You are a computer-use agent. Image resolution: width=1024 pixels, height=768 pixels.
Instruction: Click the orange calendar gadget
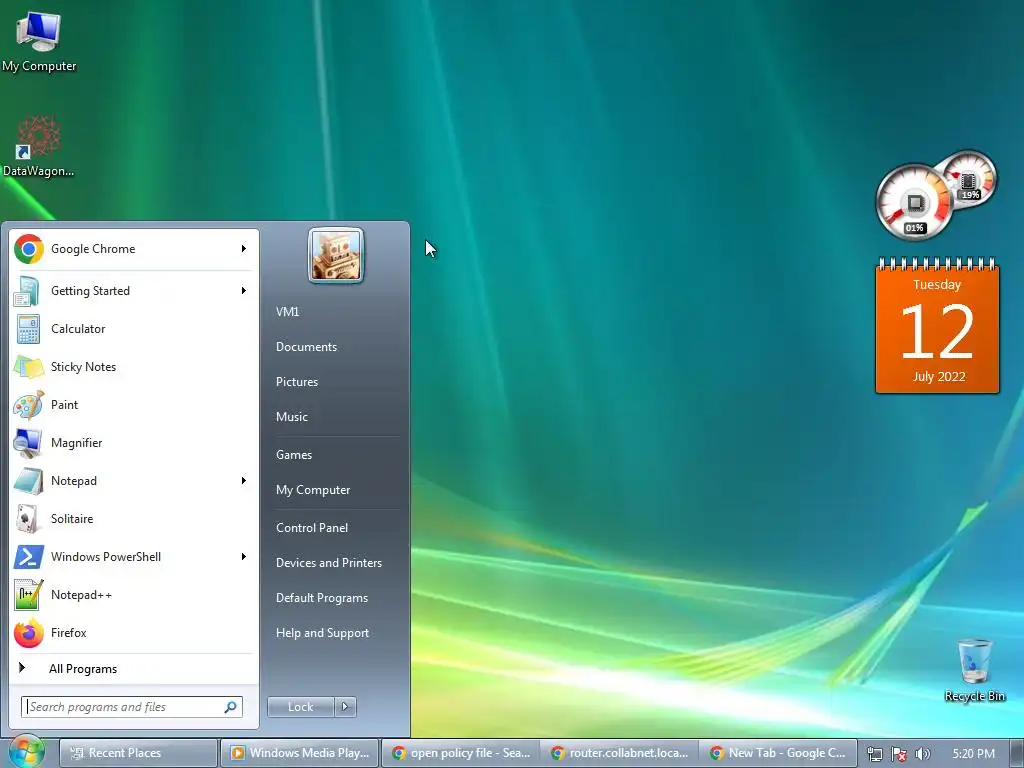[x=937, y=326]
